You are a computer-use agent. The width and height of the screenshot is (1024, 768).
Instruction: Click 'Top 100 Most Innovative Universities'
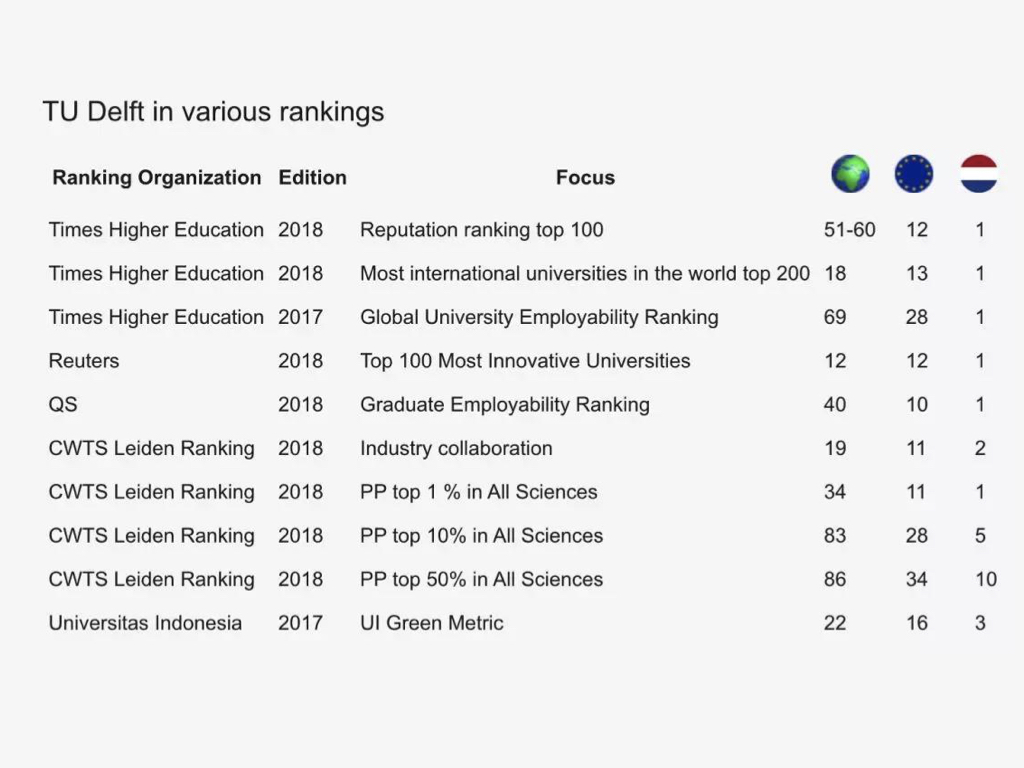coord(525,361)
